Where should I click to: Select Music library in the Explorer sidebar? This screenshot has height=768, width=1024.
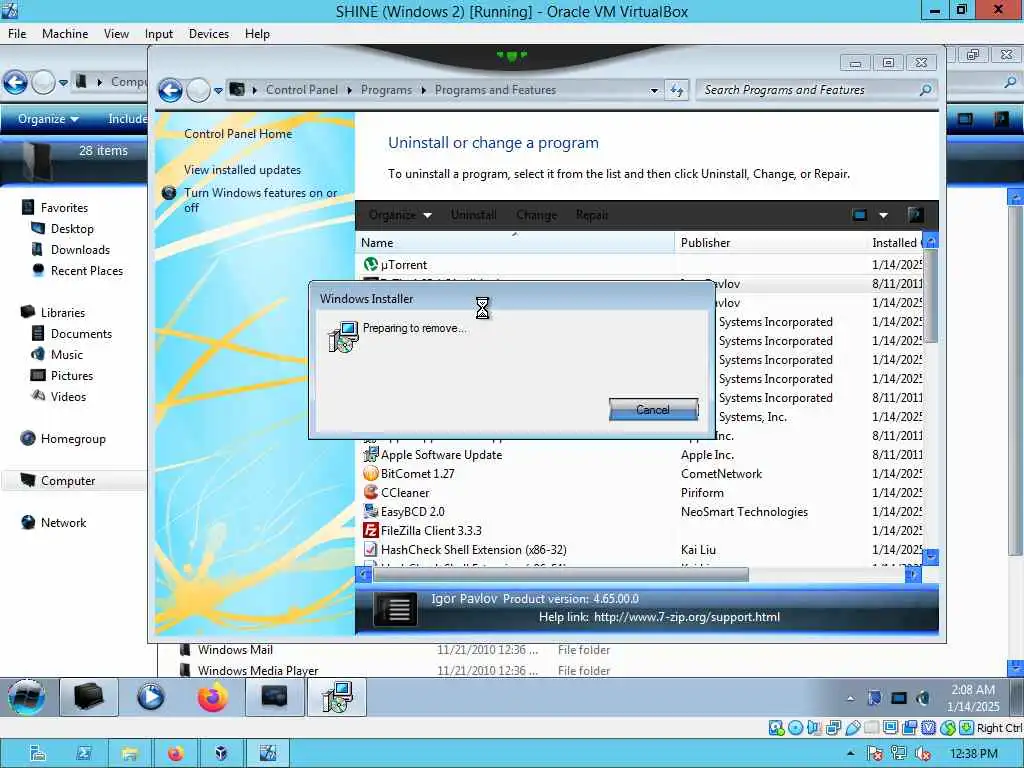[67, 355]
